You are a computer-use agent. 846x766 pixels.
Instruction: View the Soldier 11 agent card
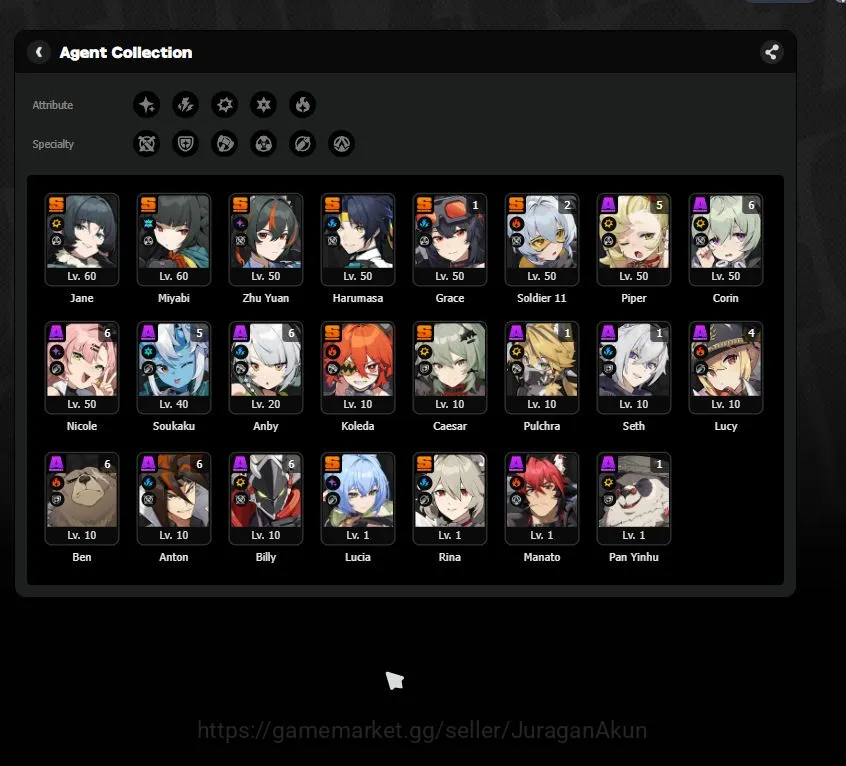542,240
